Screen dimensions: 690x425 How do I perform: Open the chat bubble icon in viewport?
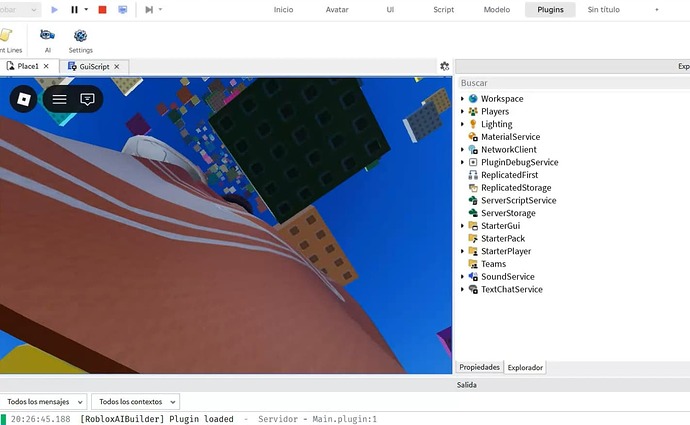coord(88,99)
